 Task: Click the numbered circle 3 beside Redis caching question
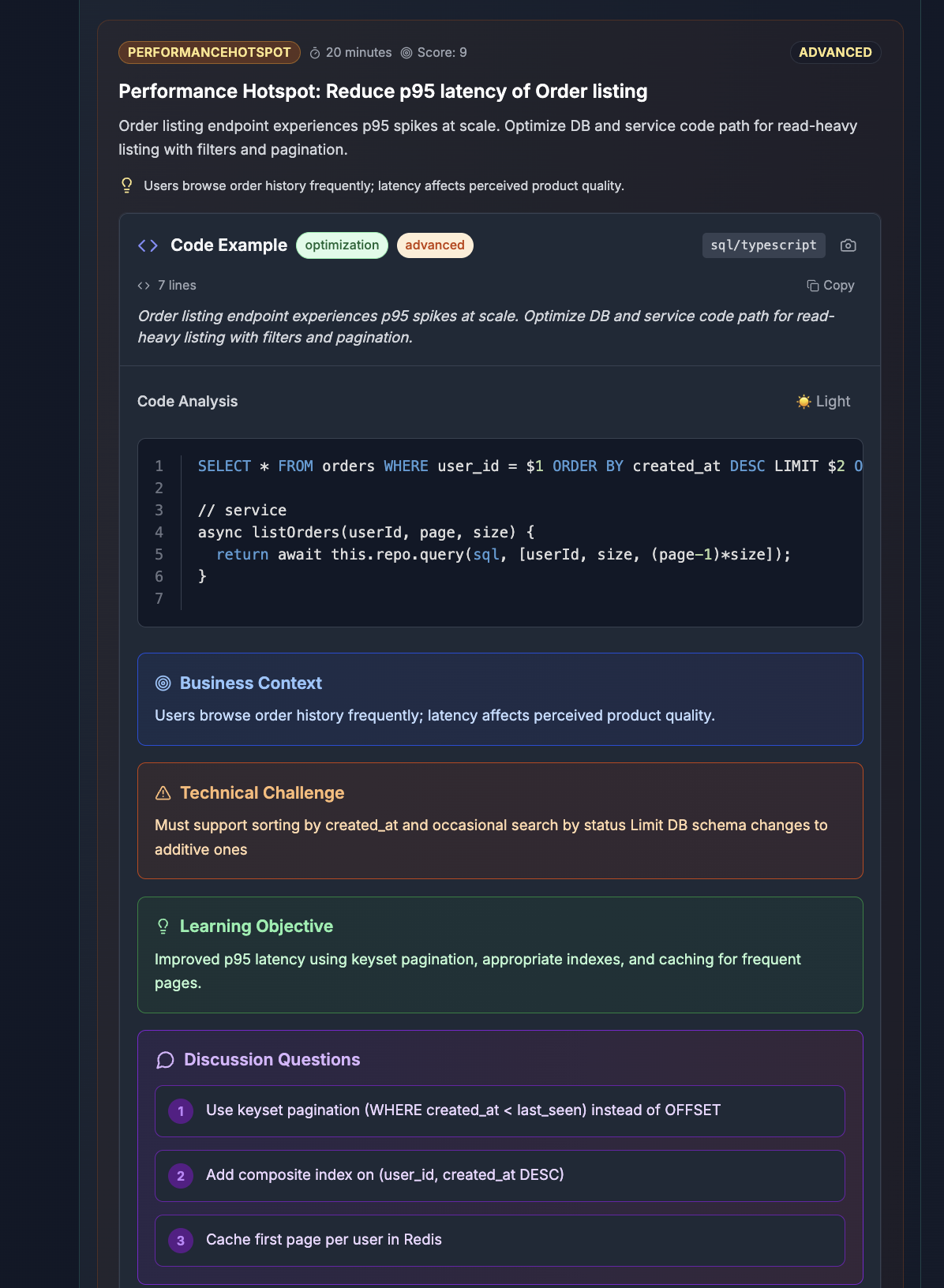pos(180,1240)
